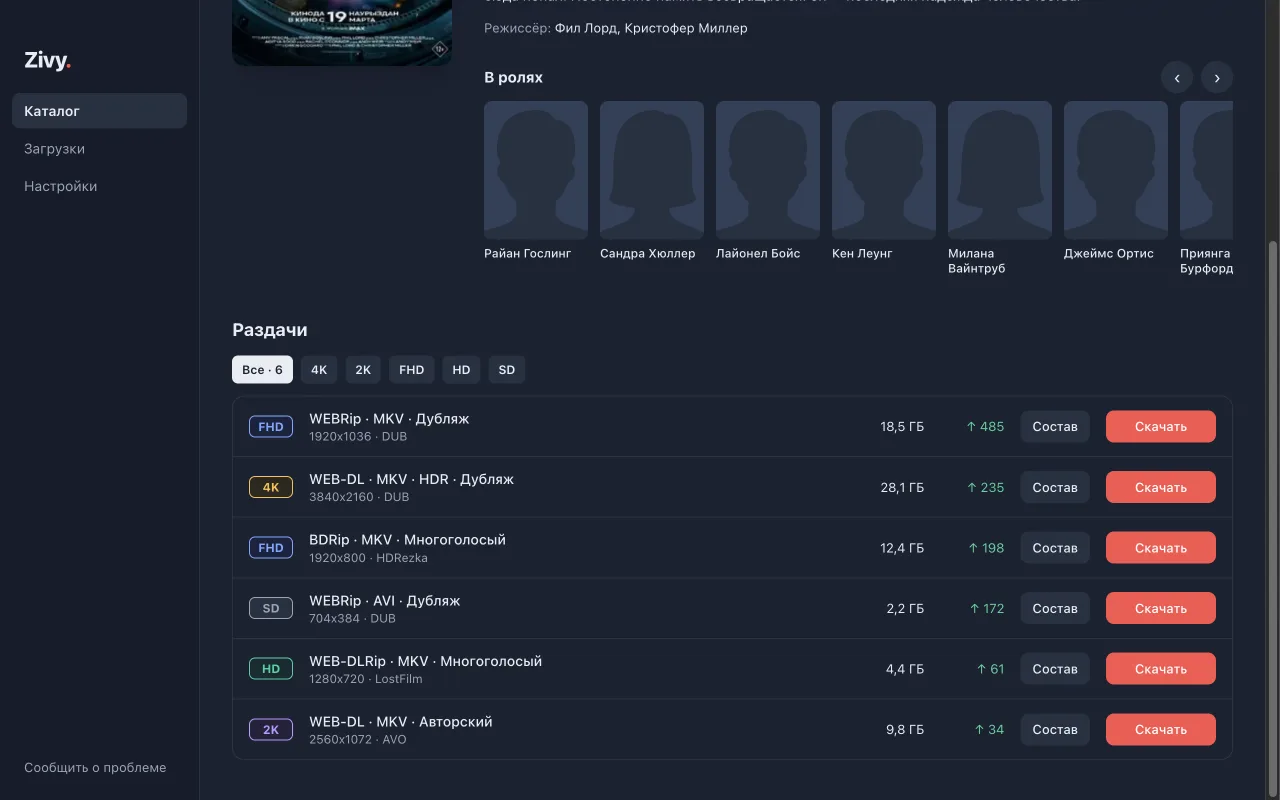The width and height of the screenshot is (1280, 800).
Task: Show Состав for the 12,4 ГБ release
Action: 1055,548
